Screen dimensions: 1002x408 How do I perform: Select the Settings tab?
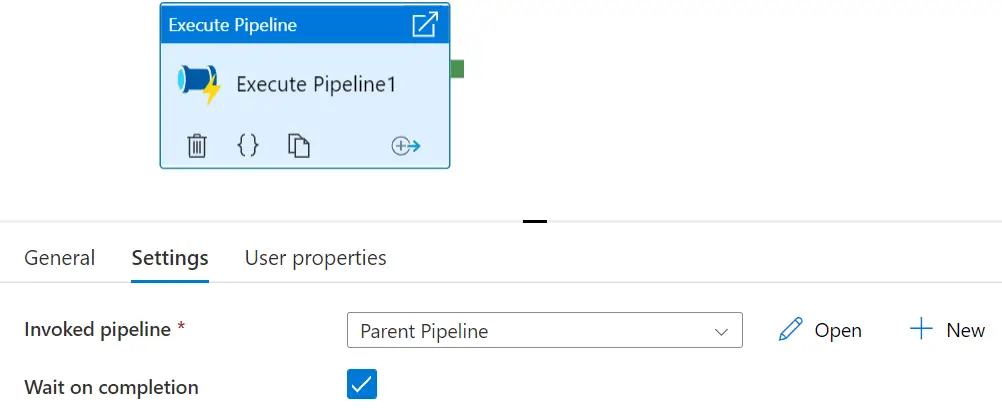170,258
